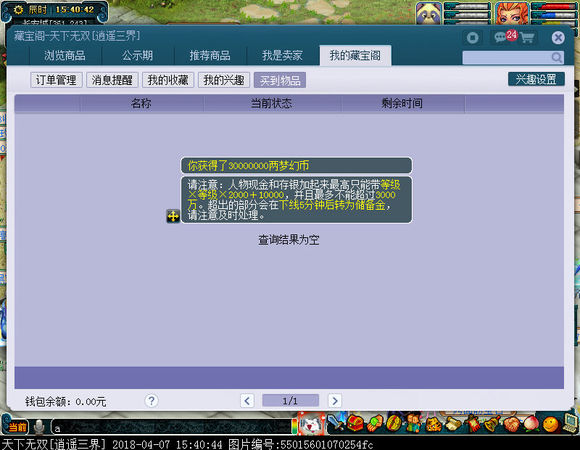
Task: Open 公示期 tab
Action: click(x=137, y=55)
